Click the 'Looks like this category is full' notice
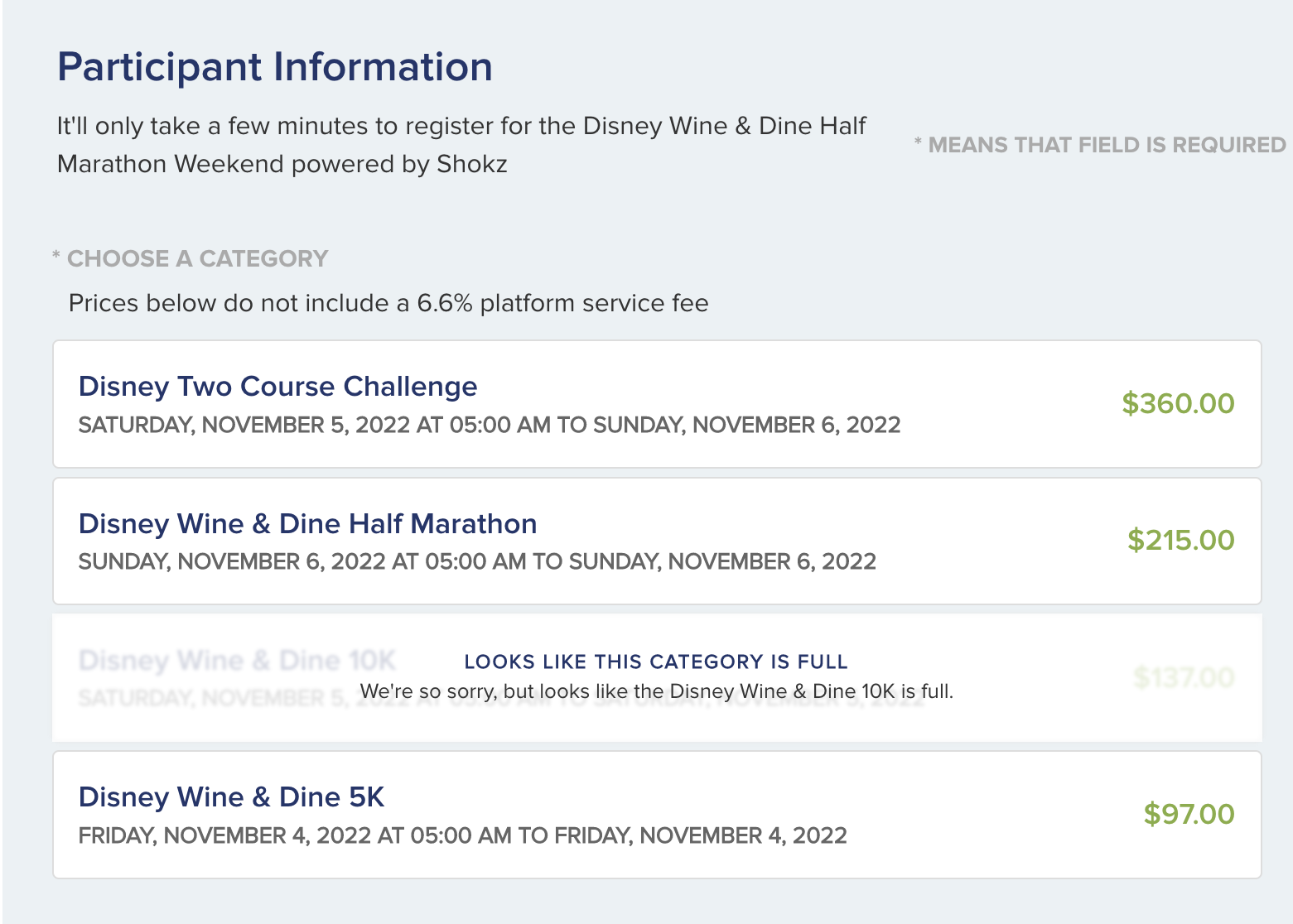The width and height of the screenshot is (1293, 924). tap(655, 662)
